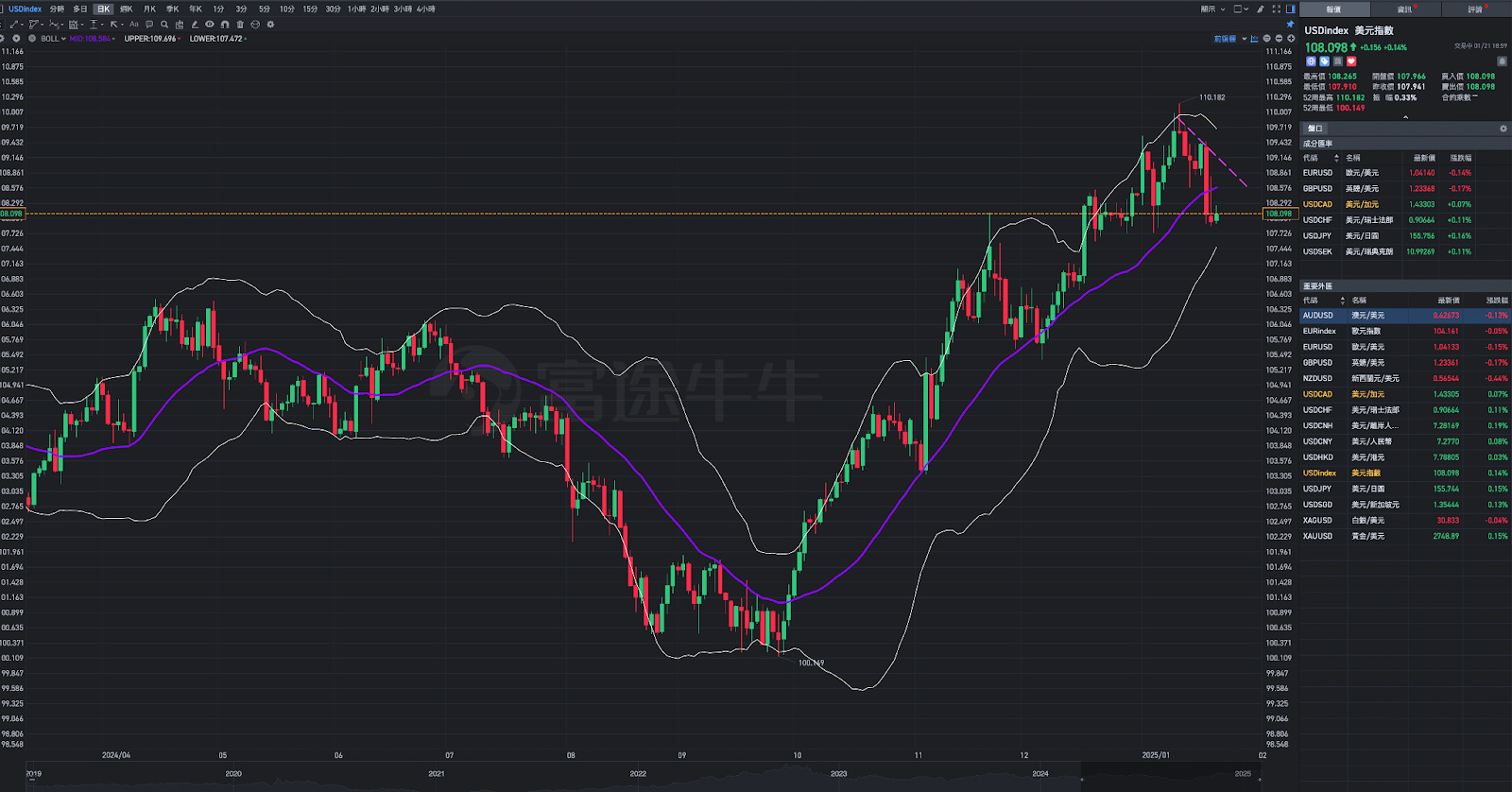This screenshot has width=1512, height=792.
Task: Switch to the 評論 tab
Action: (1476, 9)
